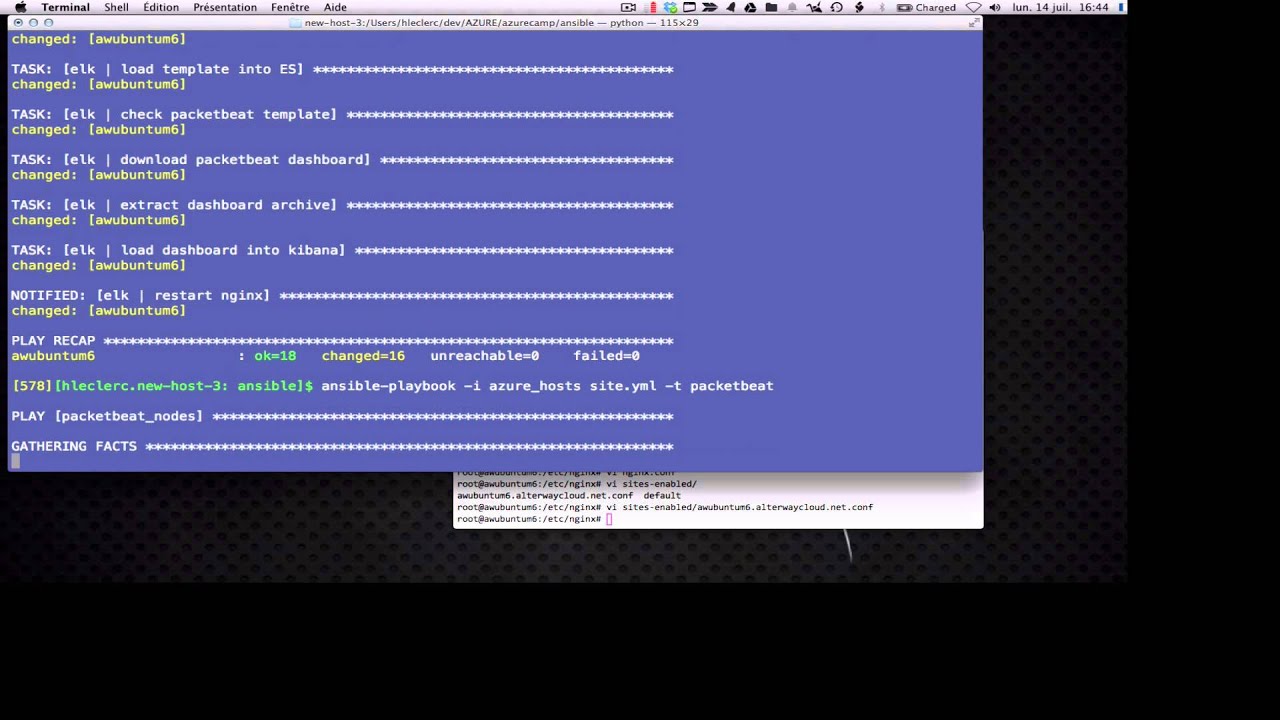Click the Google Drive menu bar icon
Screen dimensions: 1280x720
[750, 7]
